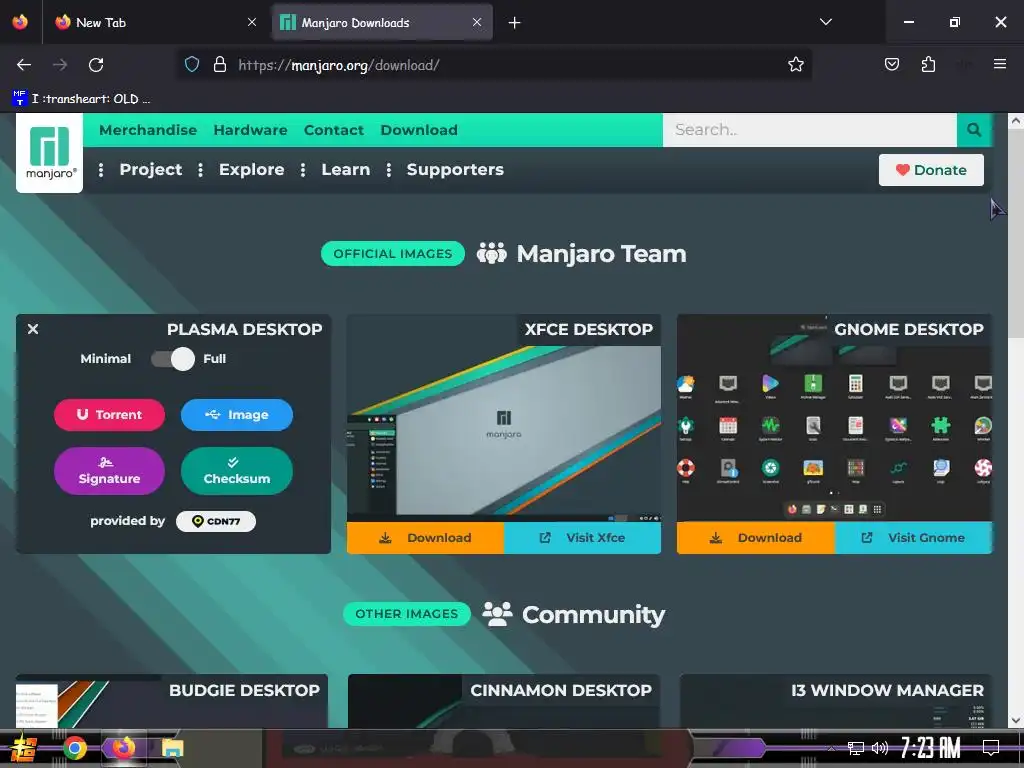Open a new browser tab

[515, 23]
